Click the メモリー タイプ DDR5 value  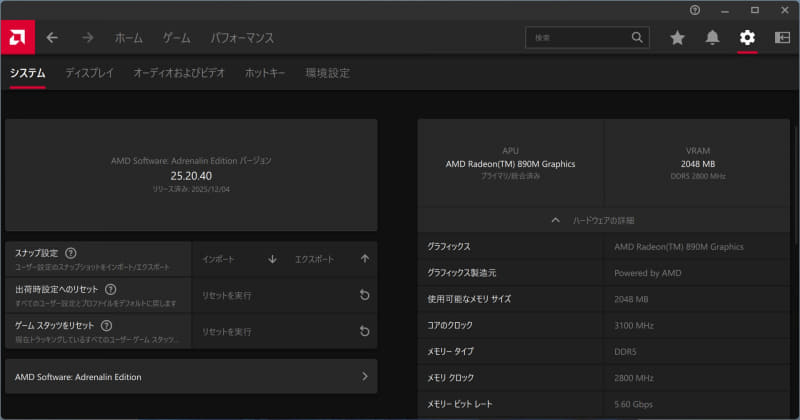pos(625,352)
